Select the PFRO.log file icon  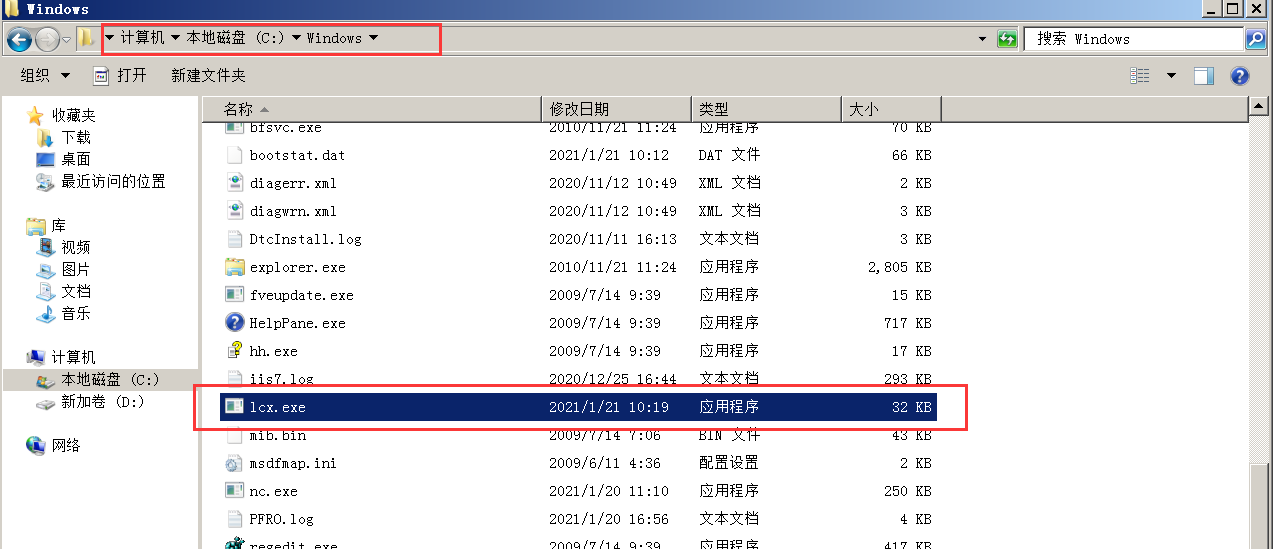(x=234, y=519)
